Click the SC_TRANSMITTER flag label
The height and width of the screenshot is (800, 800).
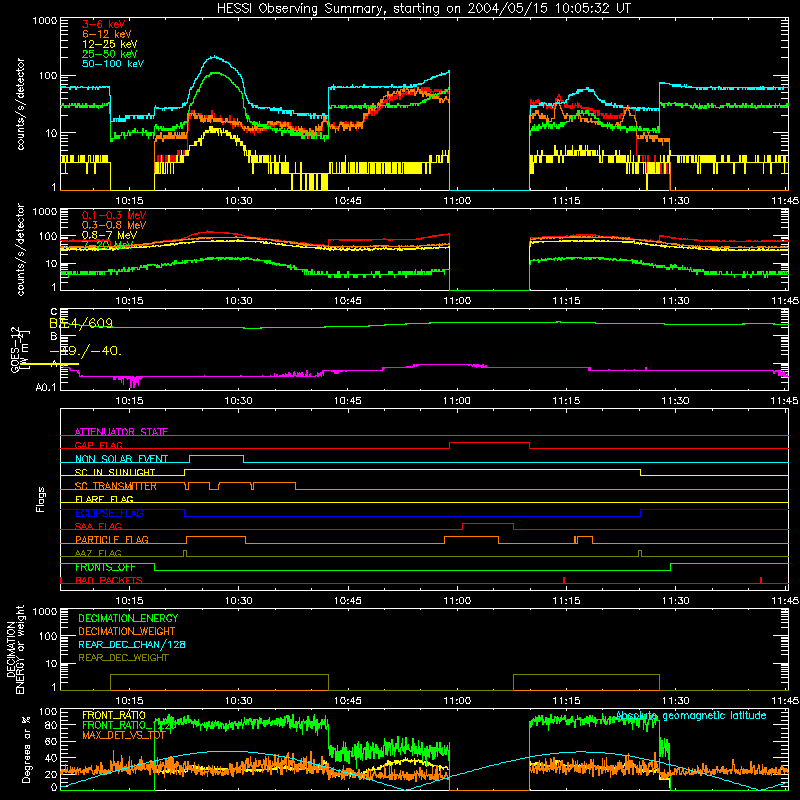(116, 486)
